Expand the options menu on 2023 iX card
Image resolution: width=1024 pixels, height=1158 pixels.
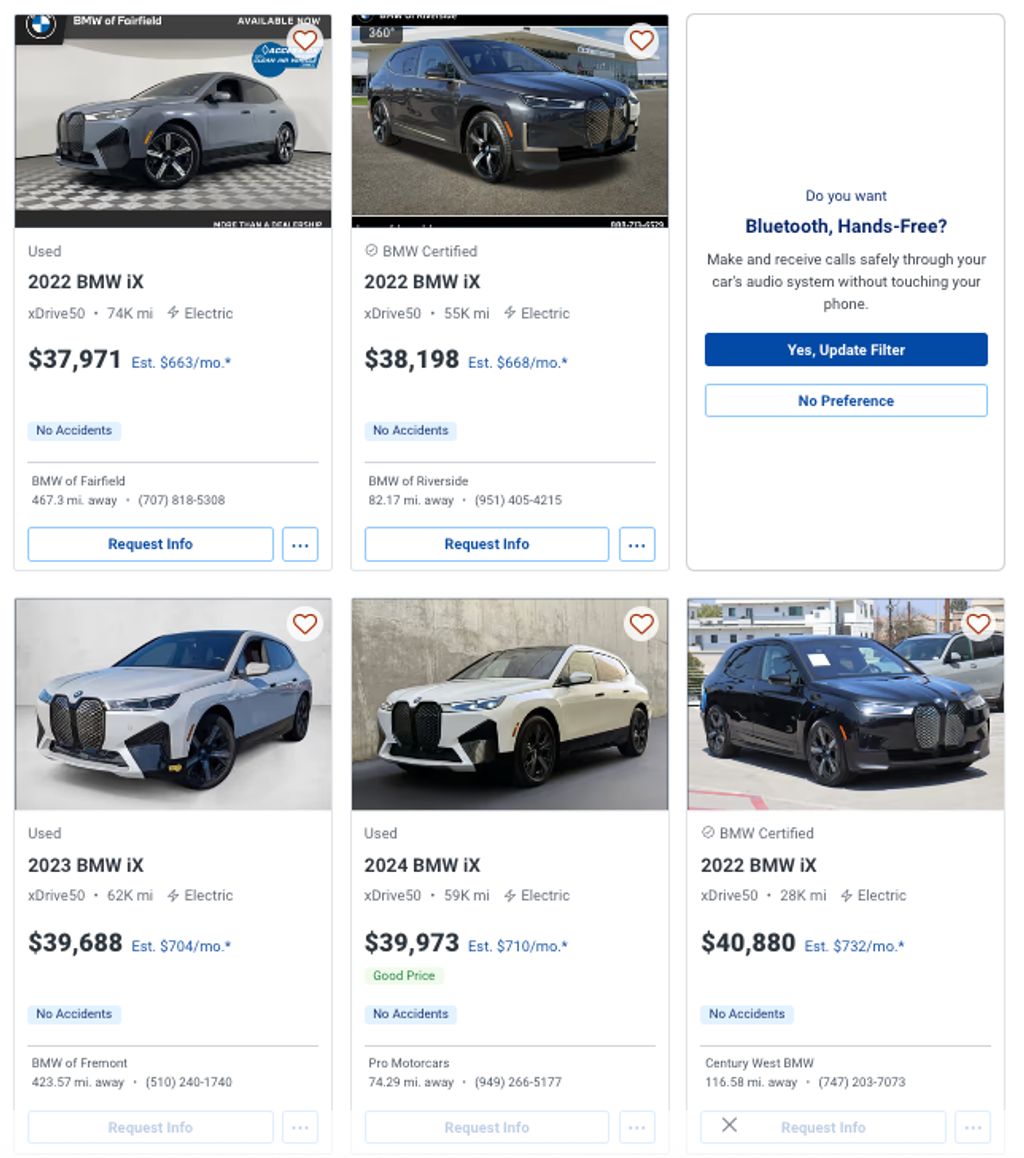[x=300, y=1127]
